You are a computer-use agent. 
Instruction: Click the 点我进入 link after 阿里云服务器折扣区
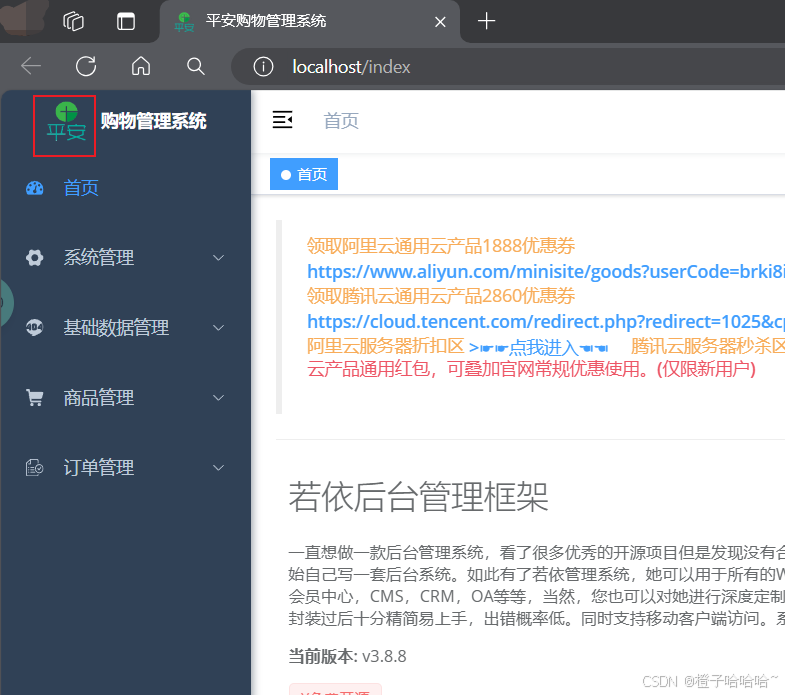539,346
